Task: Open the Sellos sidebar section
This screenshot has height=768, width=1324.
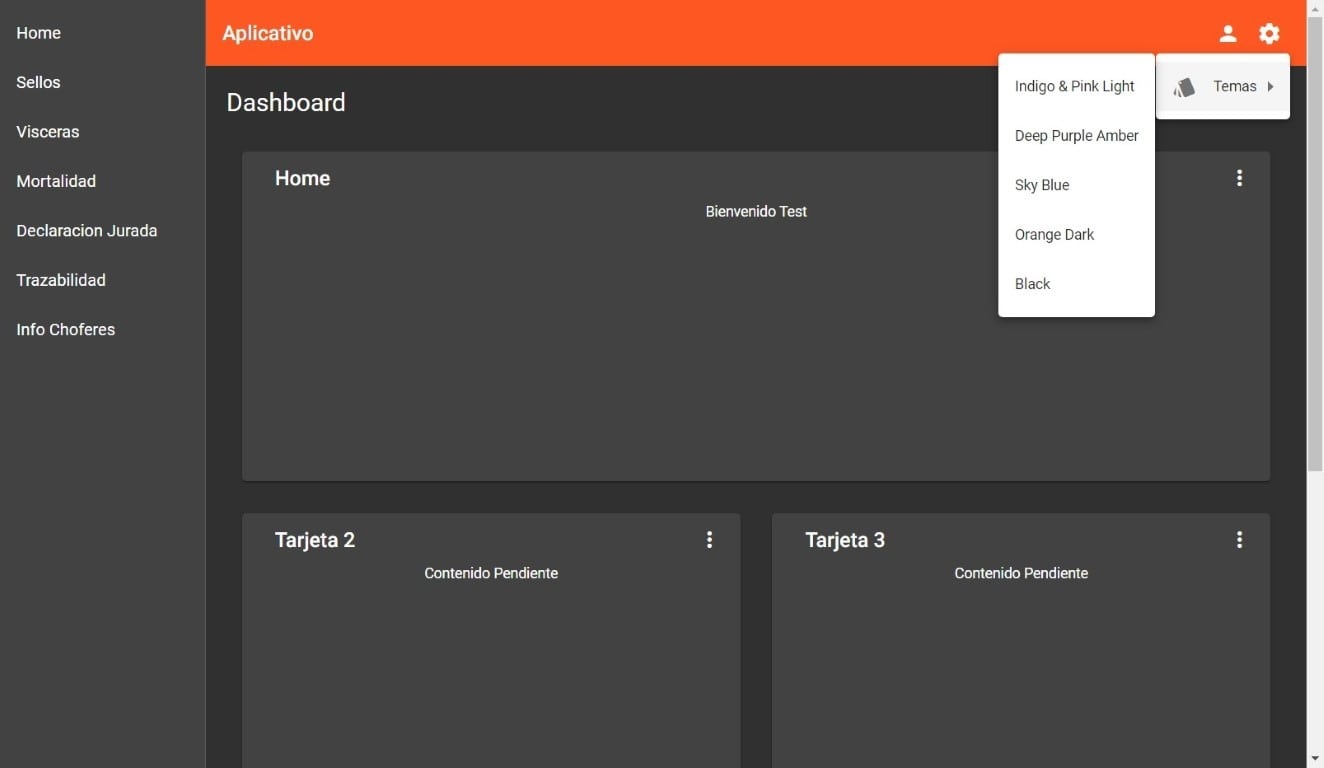Action: coord(39,82)
